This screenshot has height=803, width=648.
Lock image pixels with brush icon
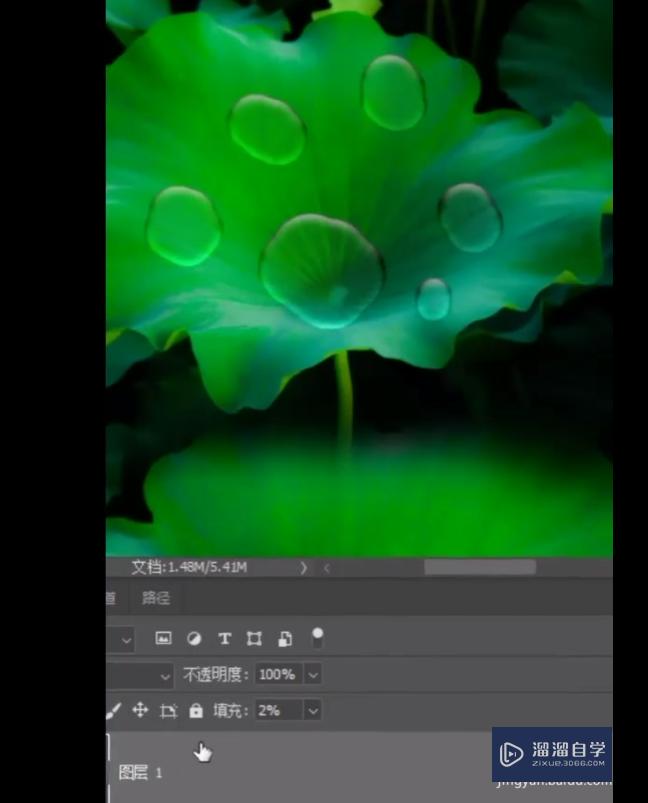point(113,711)
